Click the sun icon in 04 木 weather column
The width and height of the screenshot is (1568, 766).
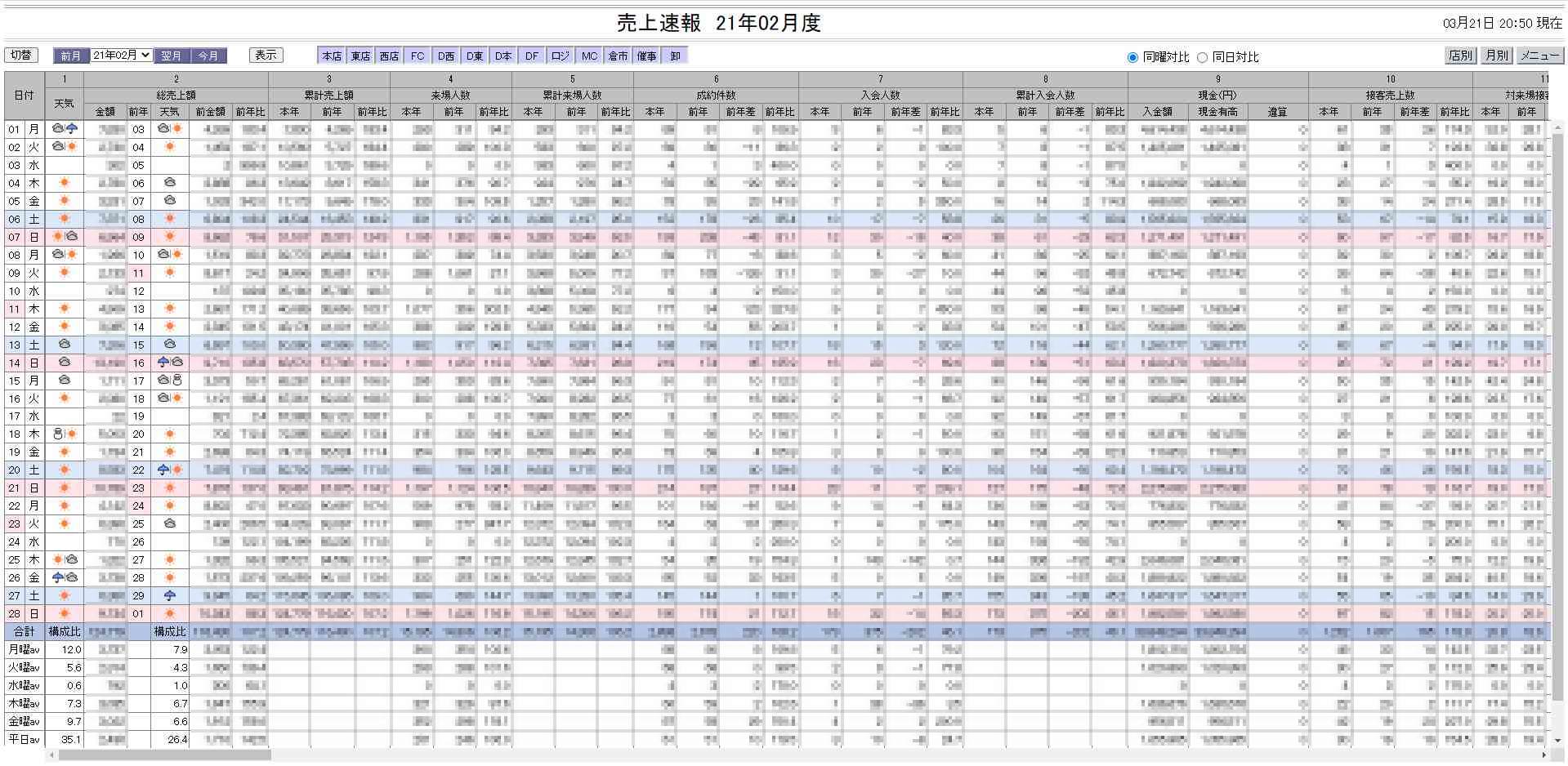[64, 183]
